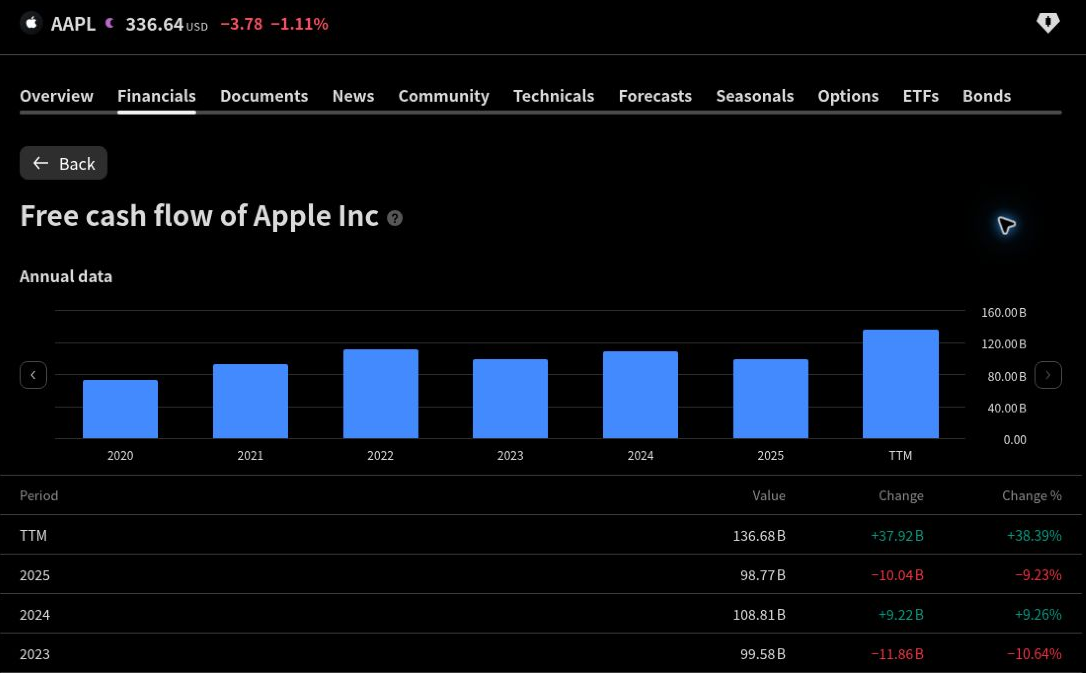Click the TTM bar in the chart
Screen dimensions: 1086x673
900,384
